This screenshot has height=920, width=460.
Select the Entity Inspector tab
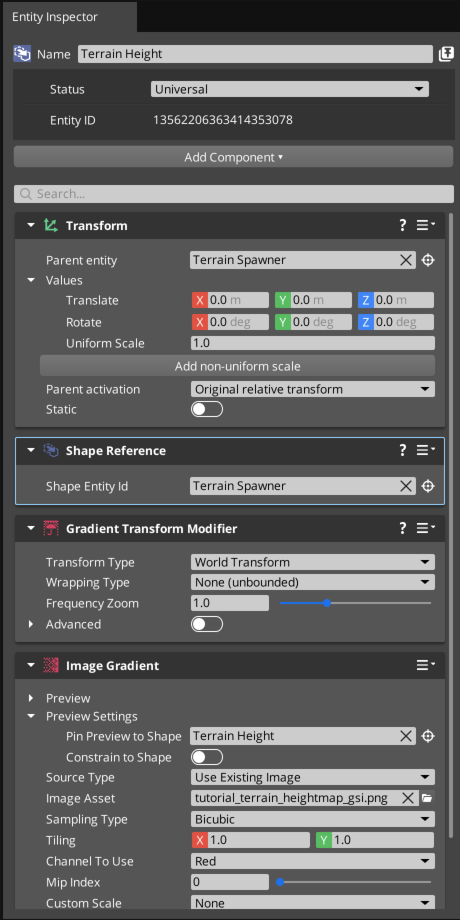[55, 17]
